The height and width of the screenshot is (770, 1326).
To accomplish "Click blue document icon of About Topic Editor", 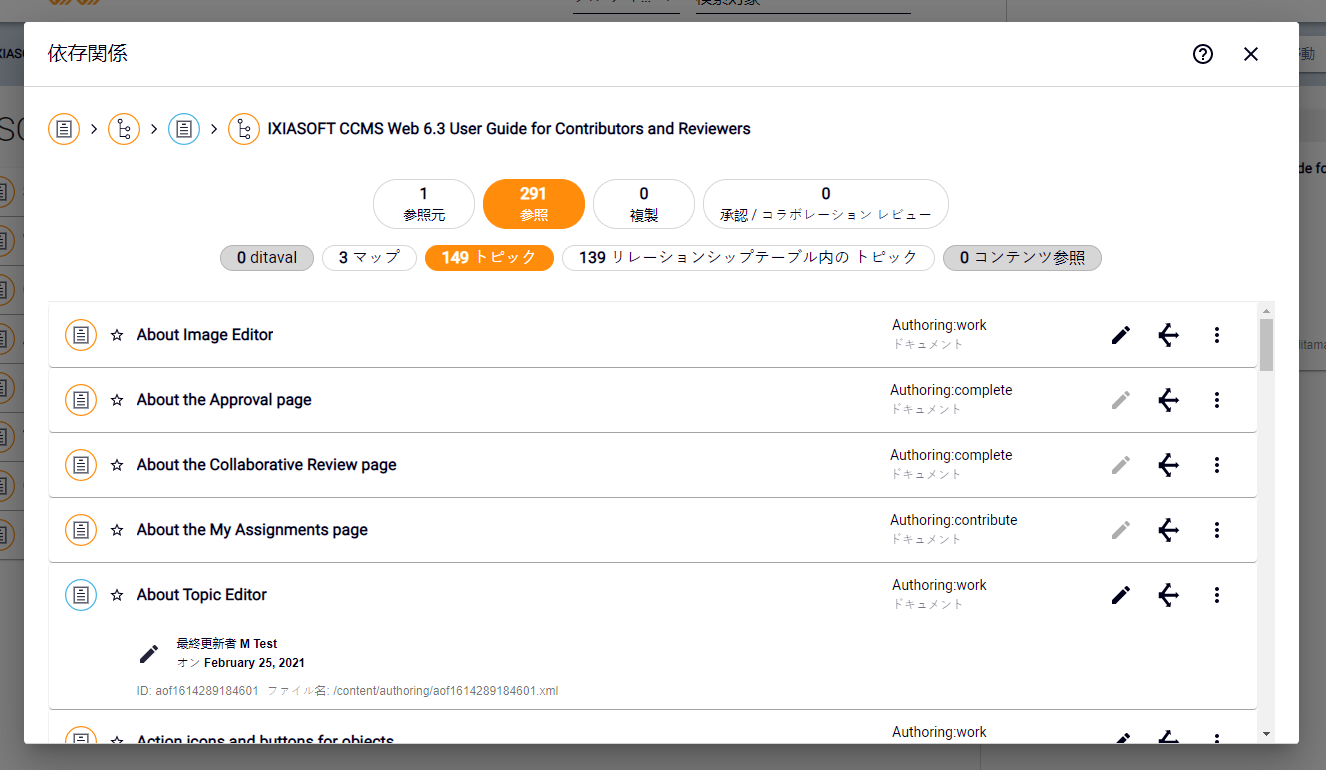I will point(81,595).
